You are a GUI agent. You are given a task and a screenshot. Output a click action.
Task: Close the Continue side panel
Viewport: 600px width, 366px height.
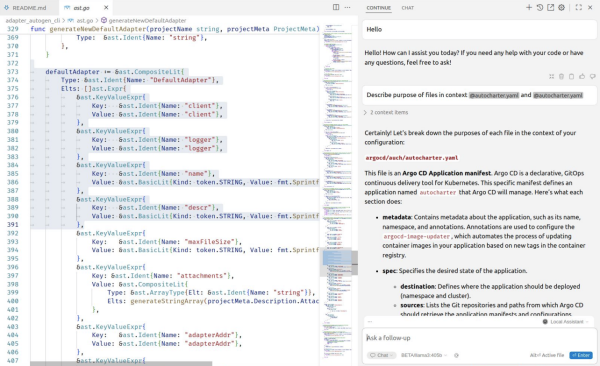pyautogui.click(x=590, y=7)
